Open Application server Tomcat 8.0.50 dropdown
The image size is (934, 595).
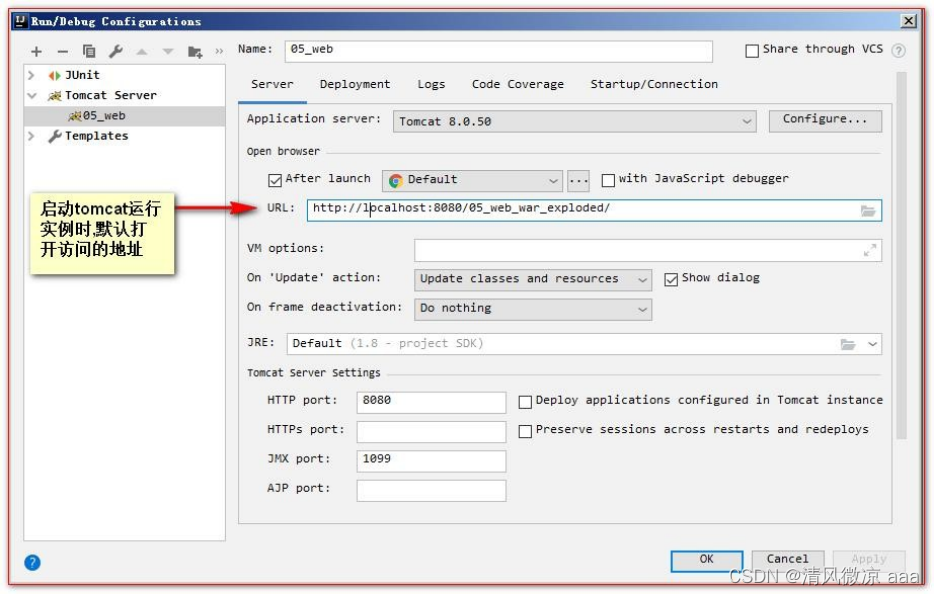(x=574, y=122)
